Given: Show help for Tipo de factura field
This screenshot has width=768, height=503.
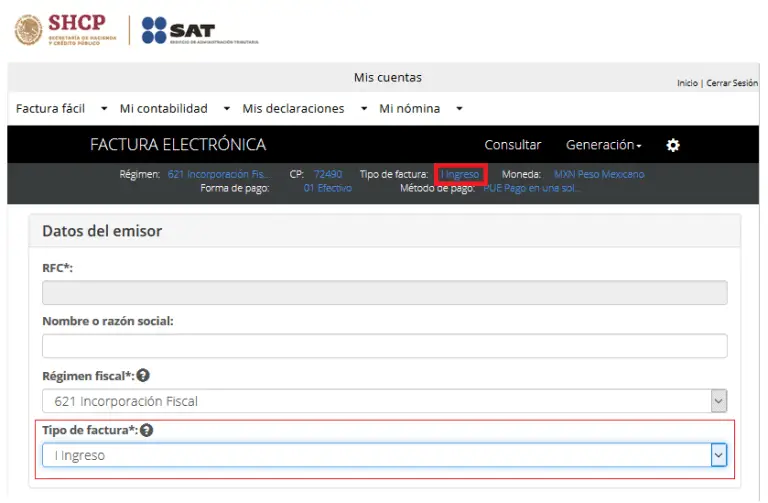Looking at the screenshot, I should click(146, 430).
